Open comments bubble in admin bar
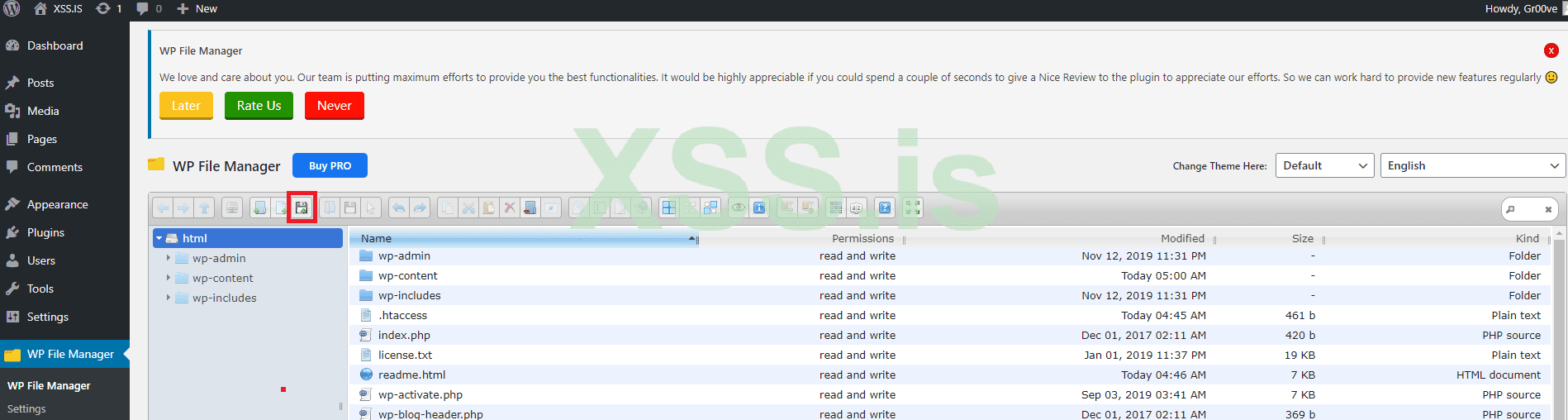The height and width of the screenshot is (420, 1568). click(x=149, y=9)
